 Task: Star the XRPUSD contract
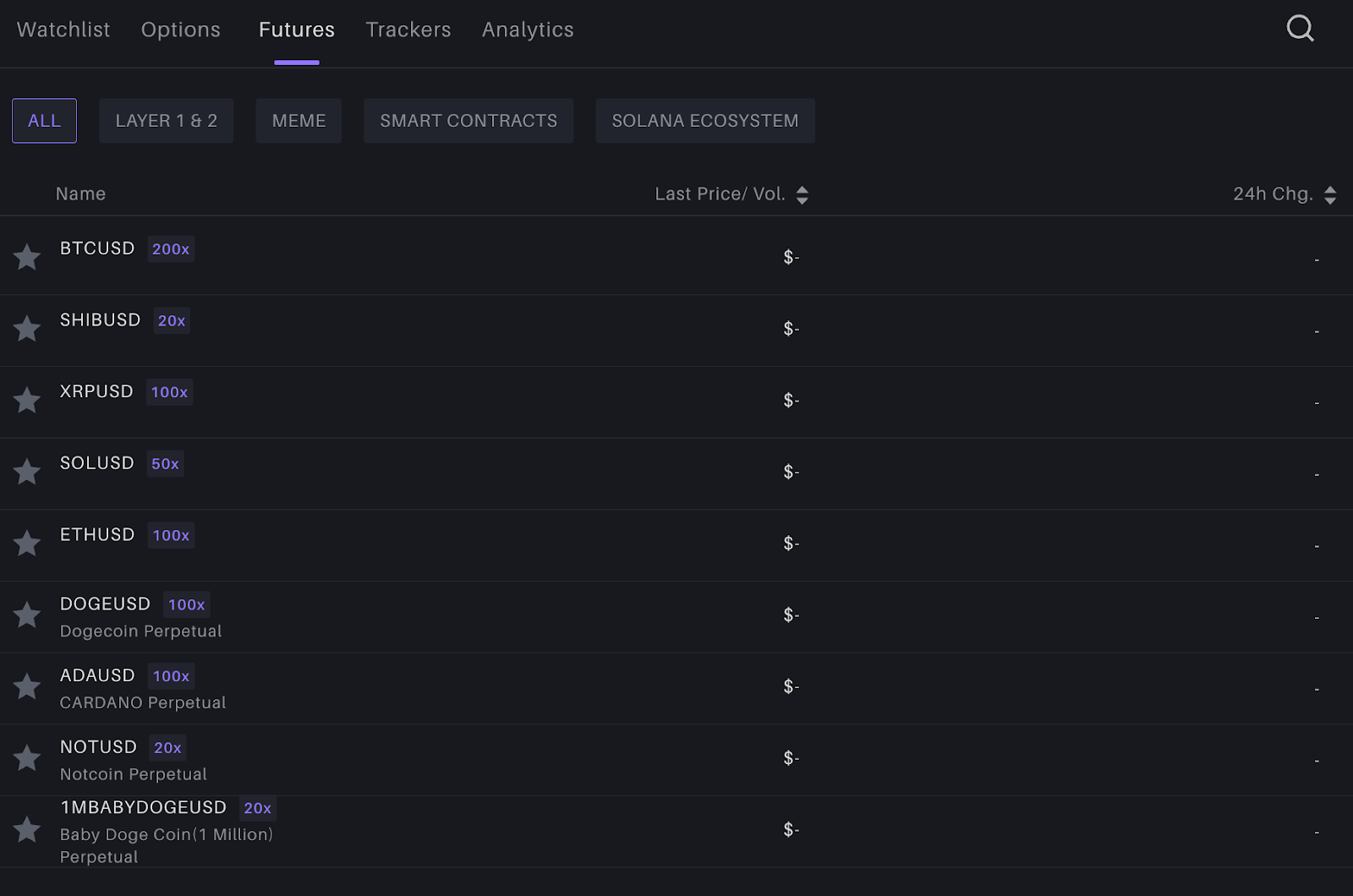(27, 400)
